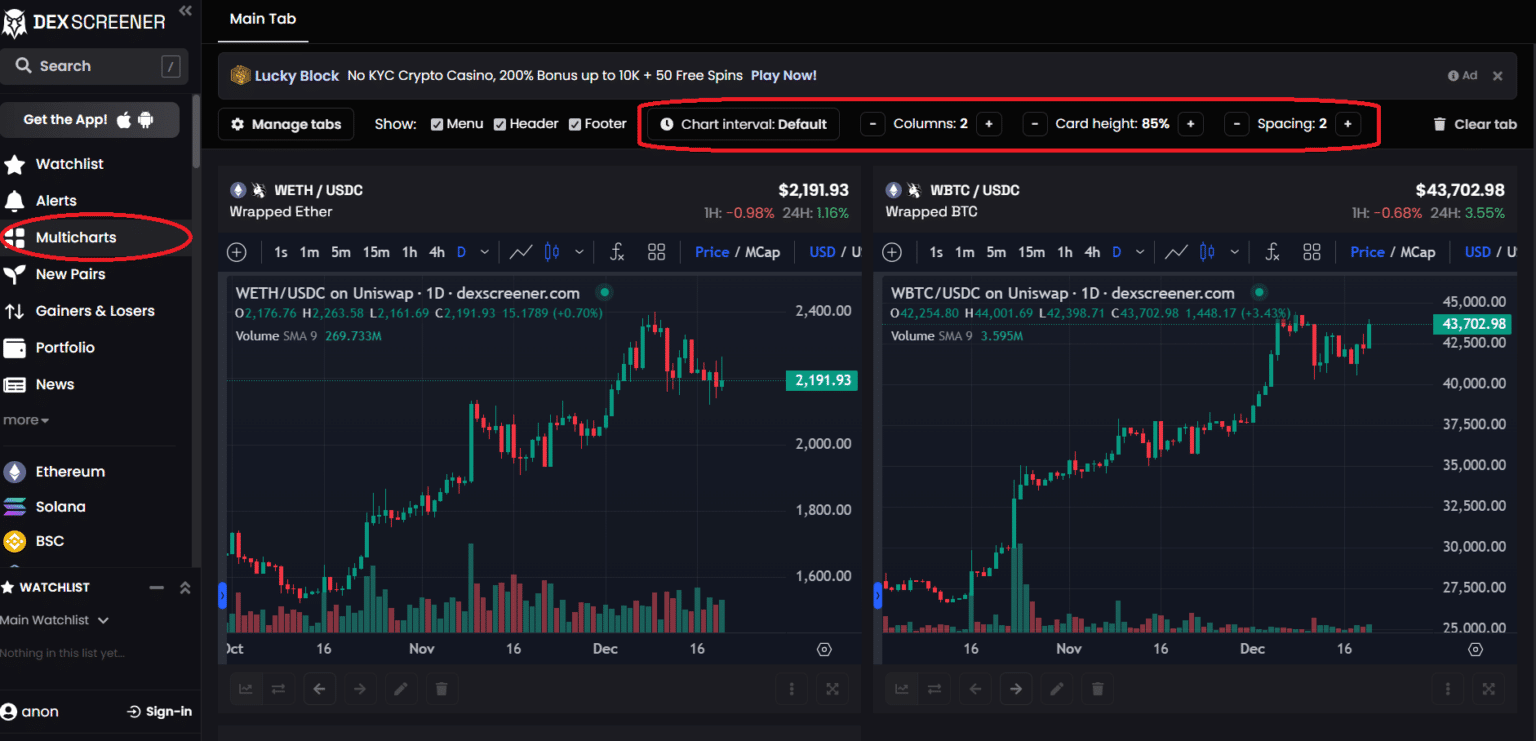The height and width of the screenshot is (741, 1536).
Task: Expand the 'more' menu in the sidebar
Action: pyautogui.click(x=25, y=420)
